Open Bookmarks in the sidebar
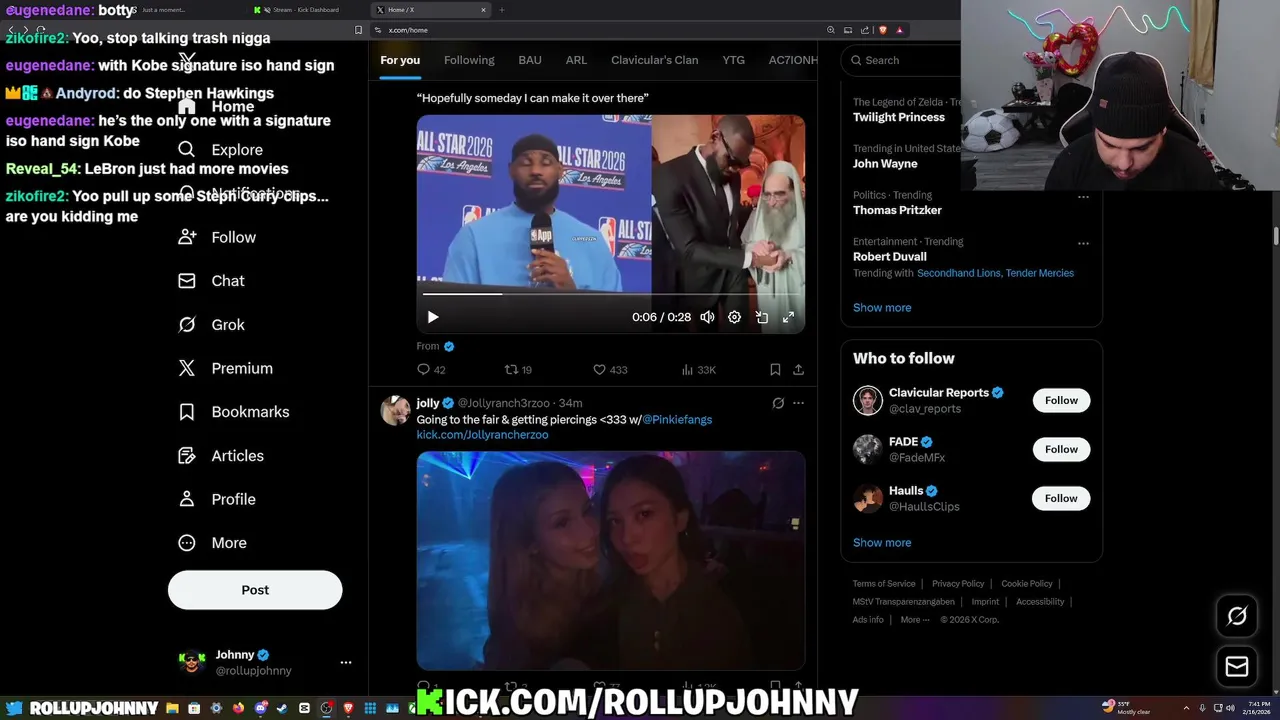The height and width of the screenshot is (720, 1280). 233,412
